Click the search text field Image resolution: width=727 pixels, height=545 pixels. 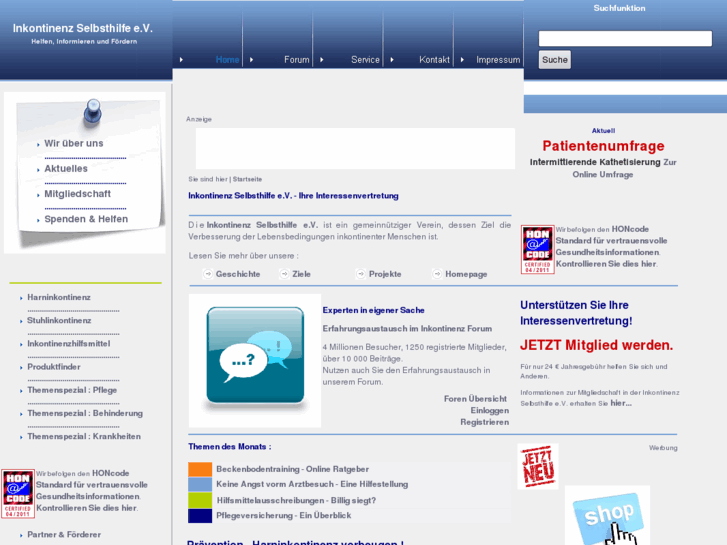pos(625,38)
